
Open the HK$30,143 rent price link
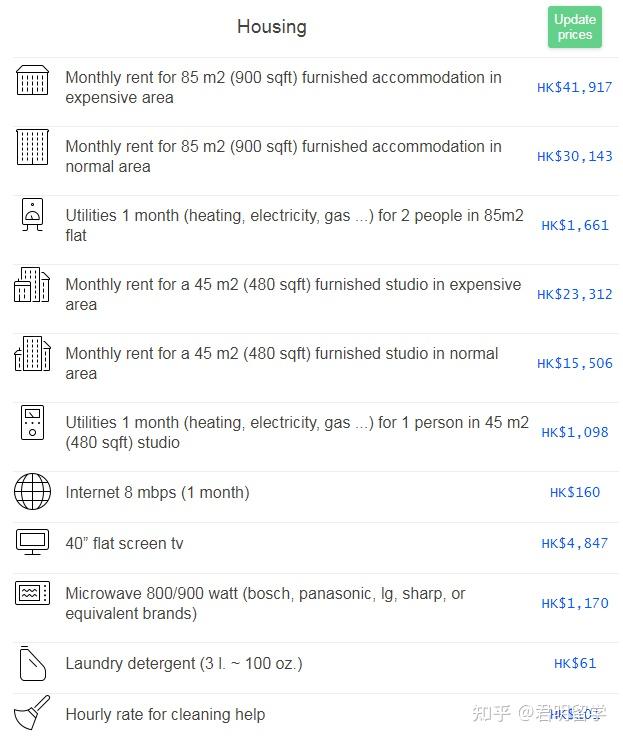(574, 157)
